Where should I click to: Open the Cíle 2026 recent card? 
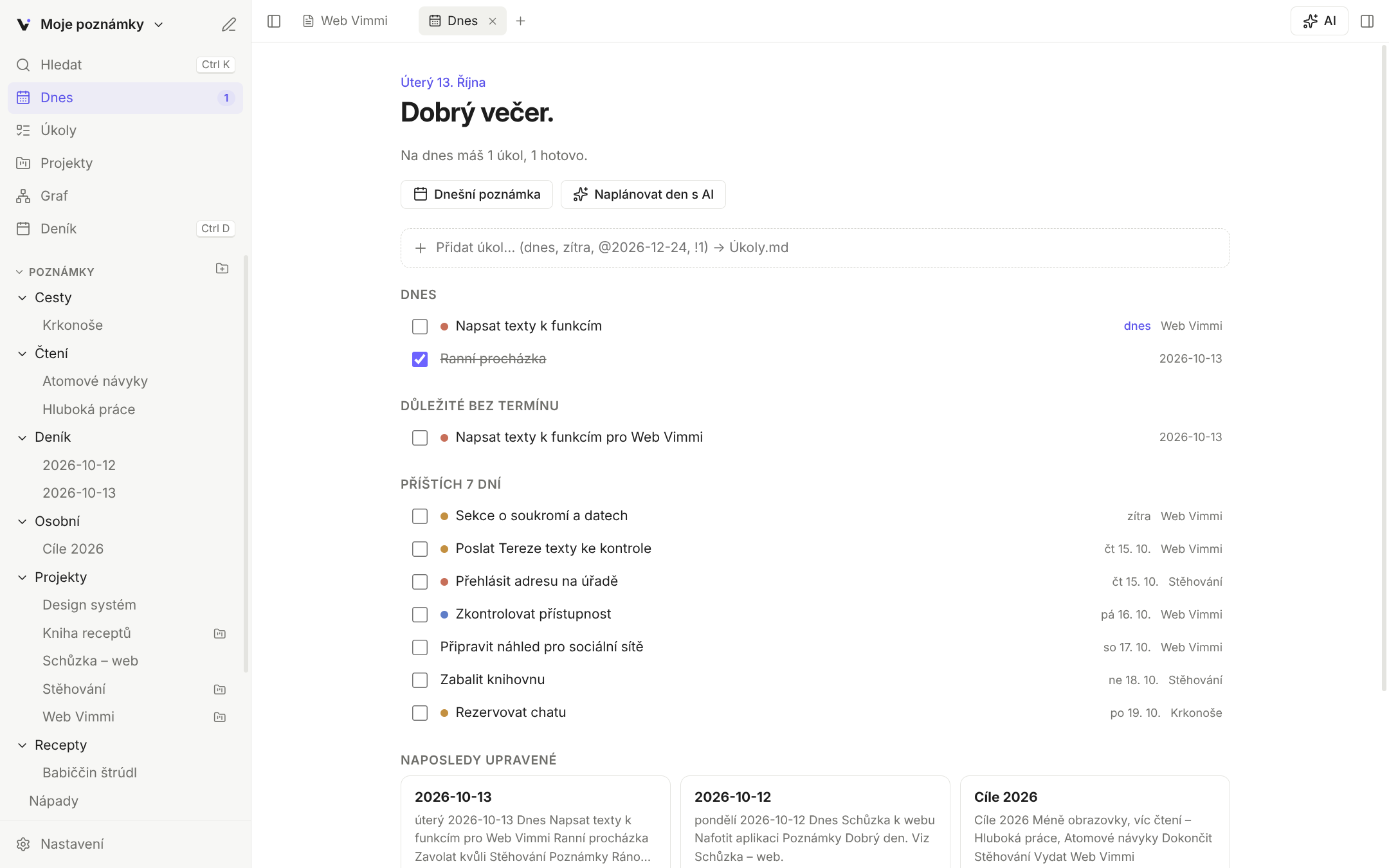pyautogui.click(x=1095, y=822)
